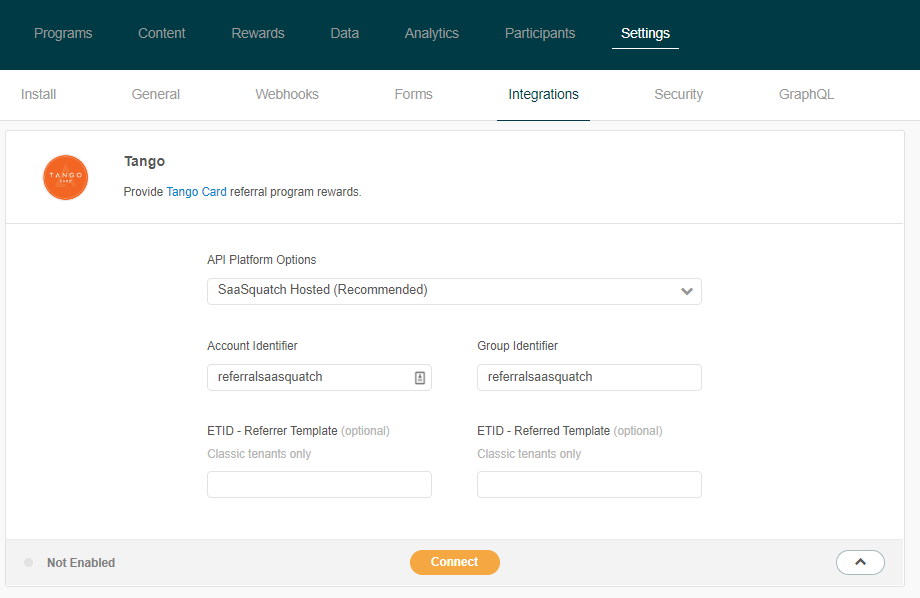The width and height of the screenshot is (920, 598).
Task: Open the Participants section
Action: point(540,33)
